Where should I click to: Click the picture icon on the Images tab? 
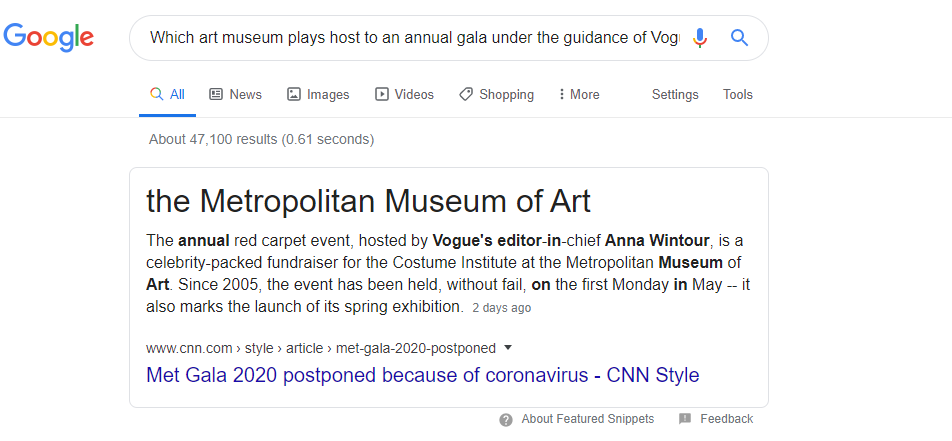pyautogui.click(x=294, y=94)
